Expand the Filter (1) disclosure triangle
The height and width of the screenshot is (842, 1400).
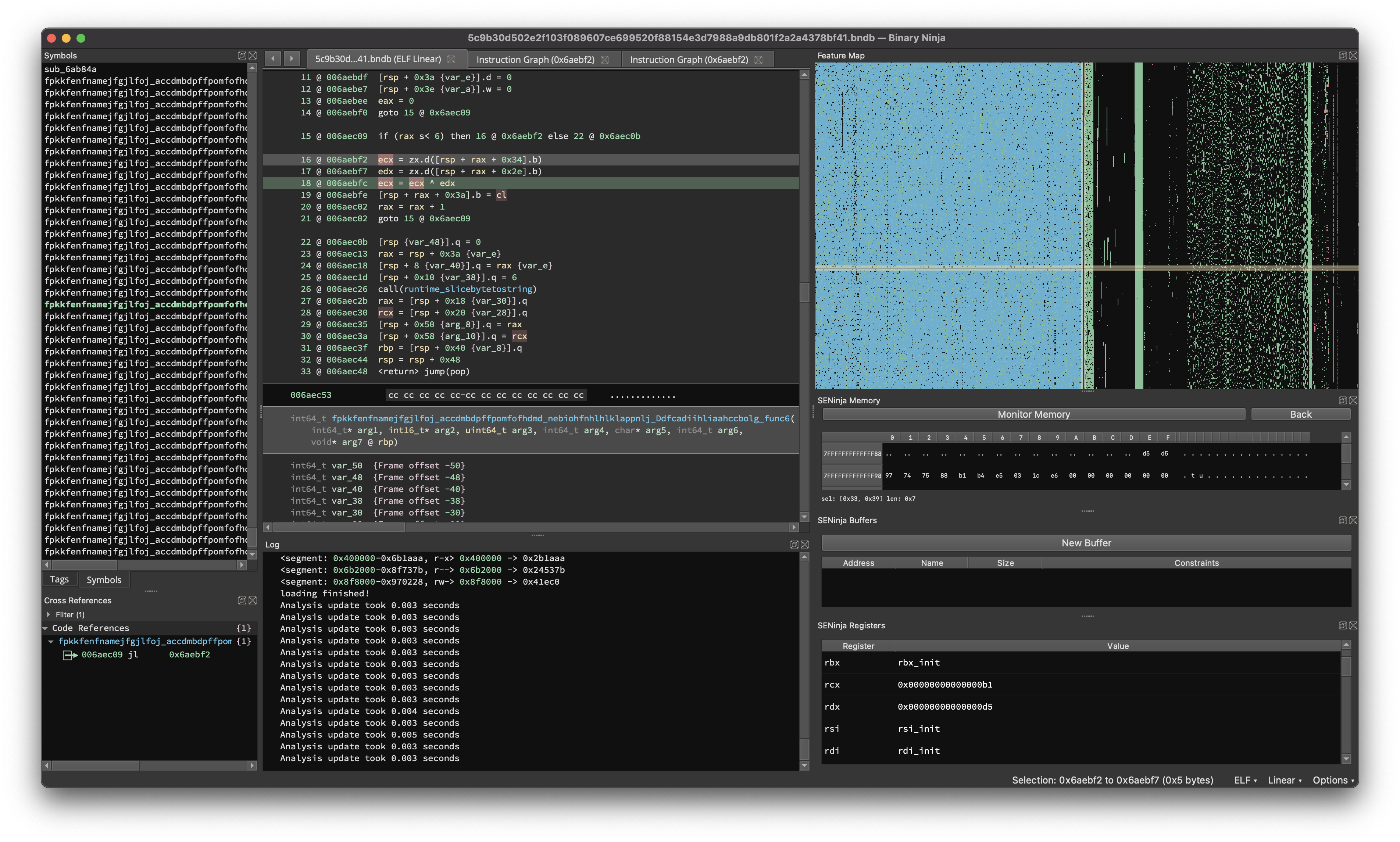tap(49, 614)
